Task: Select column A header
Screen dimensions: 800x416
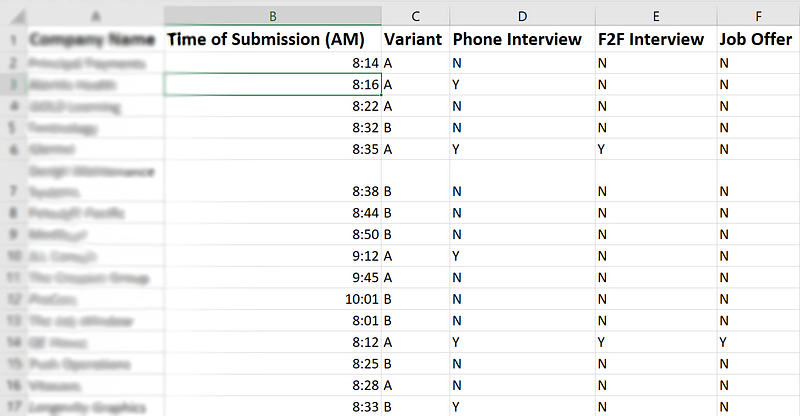Action: coord(96,15)
